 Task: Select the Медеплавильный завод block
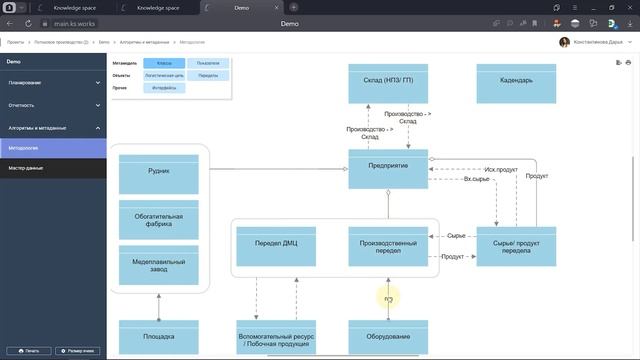point(159,265)
